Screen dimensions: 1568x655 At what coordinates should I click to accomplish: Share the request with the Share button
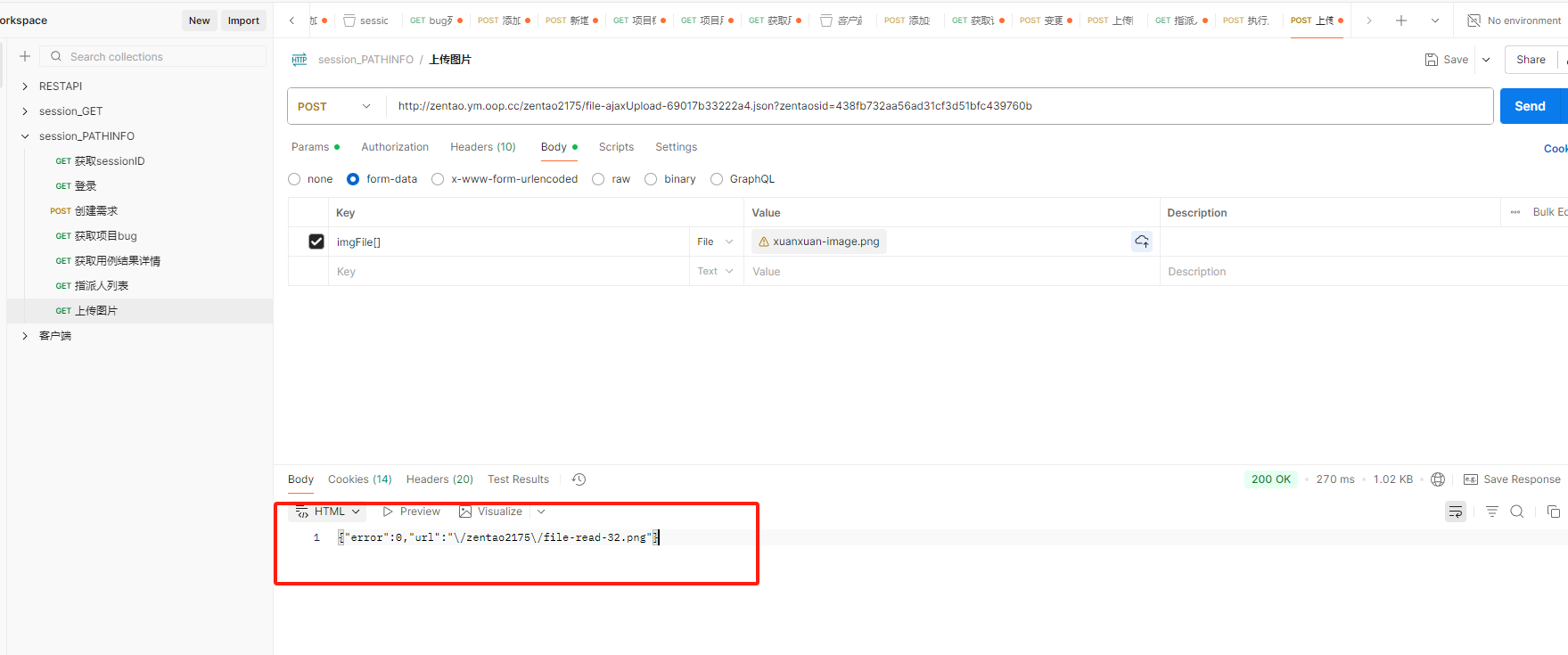[x=1531, y=60]
